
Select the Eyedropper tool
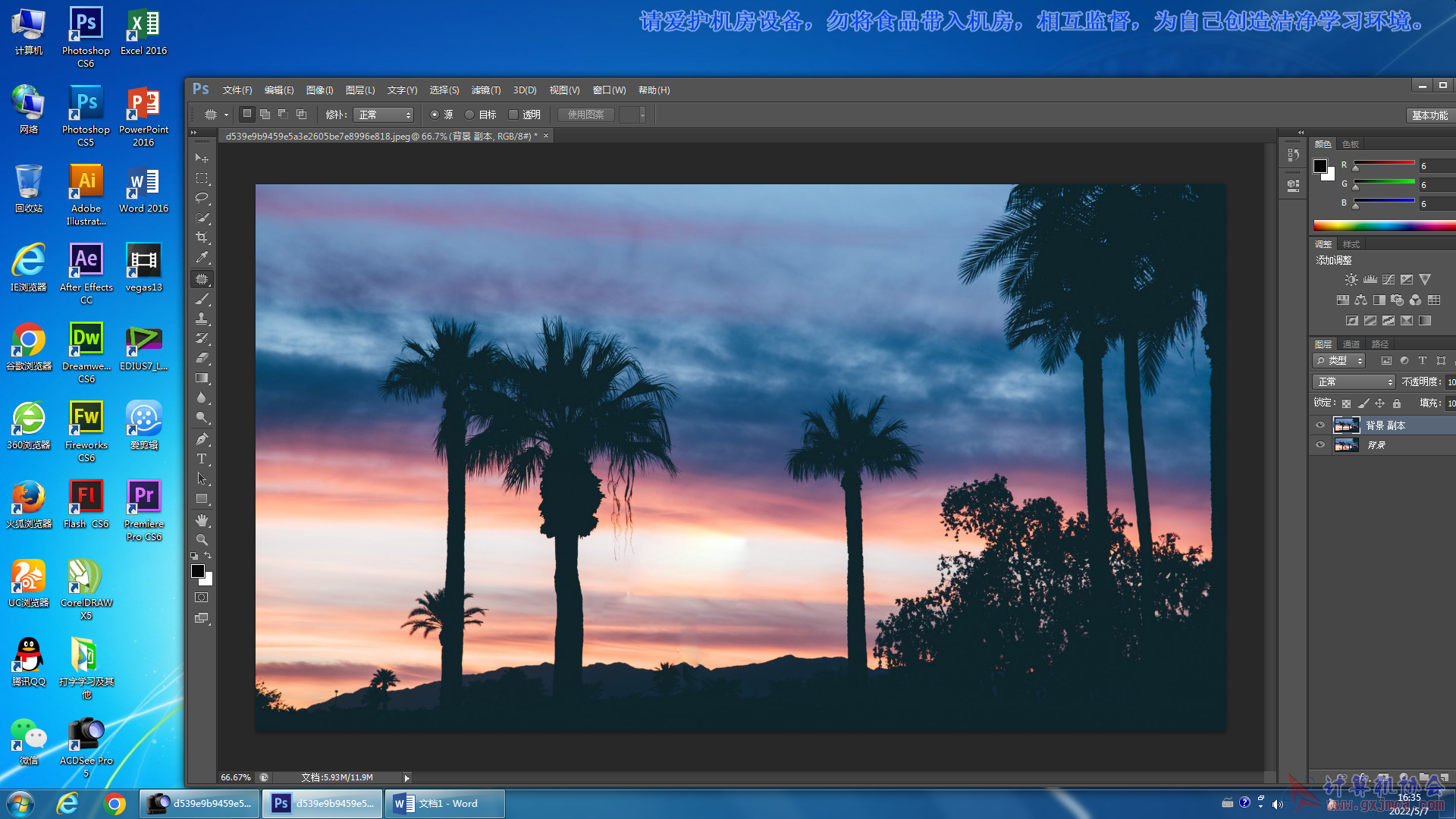coord(202,258)
